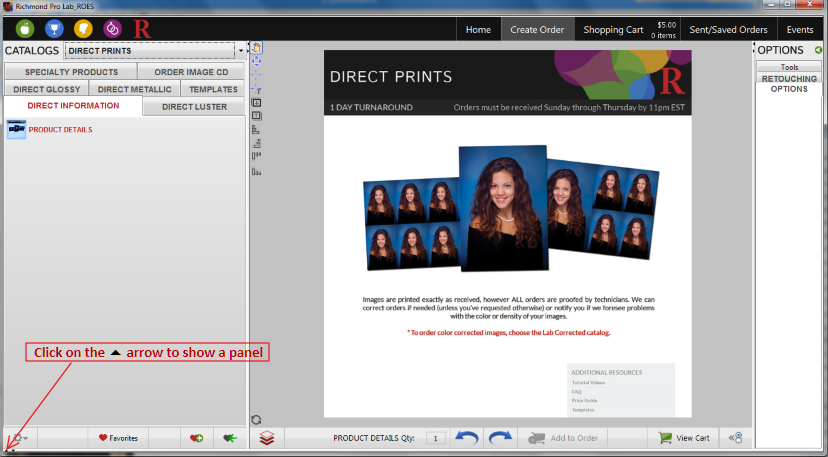This screenshot has height=457, width=828.
Task: Open Sent/Saved Orders page
Action: pos(728,29)
